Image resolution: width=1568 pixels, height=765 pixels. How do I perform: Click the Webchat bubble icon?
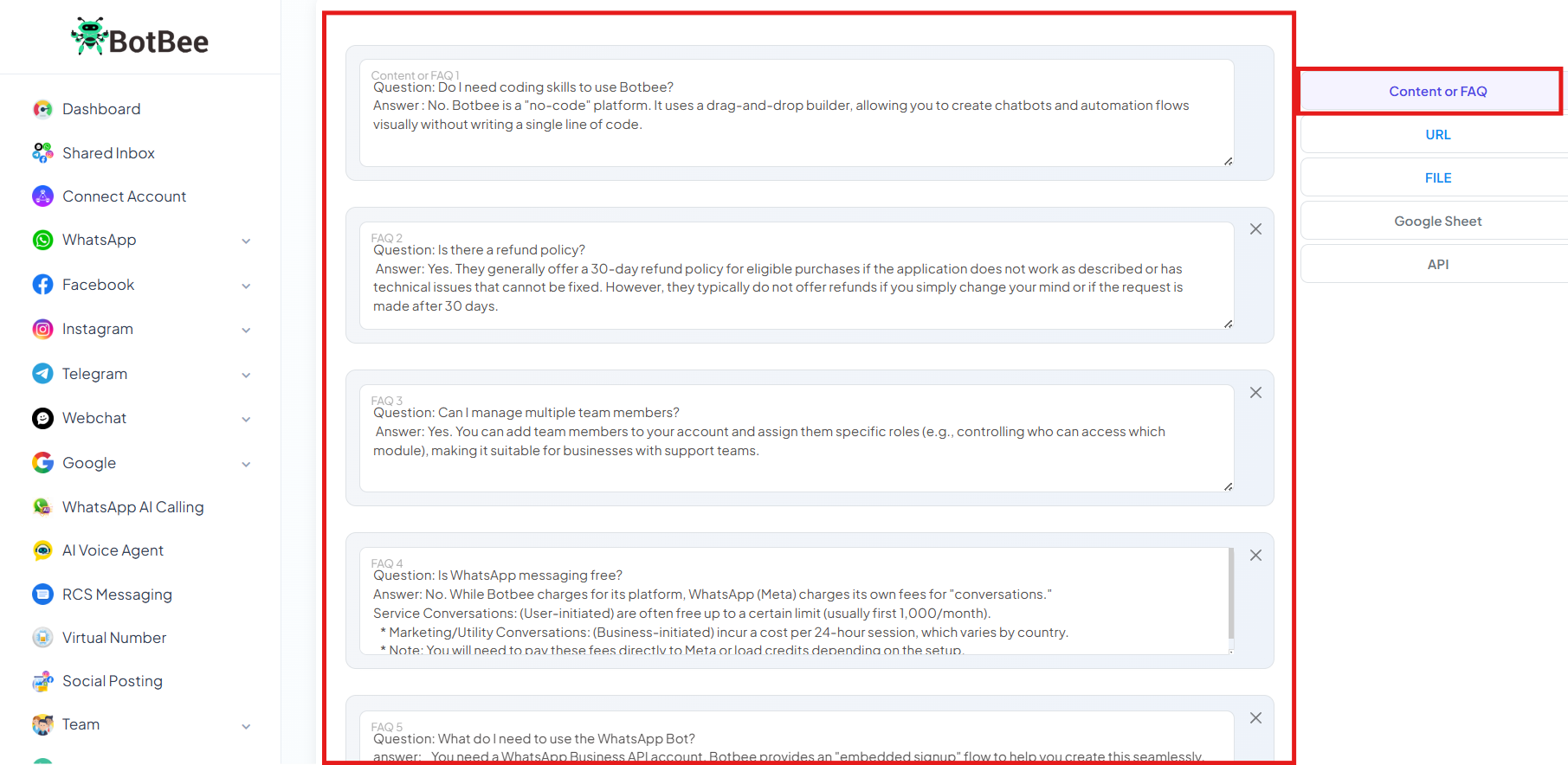42,418
